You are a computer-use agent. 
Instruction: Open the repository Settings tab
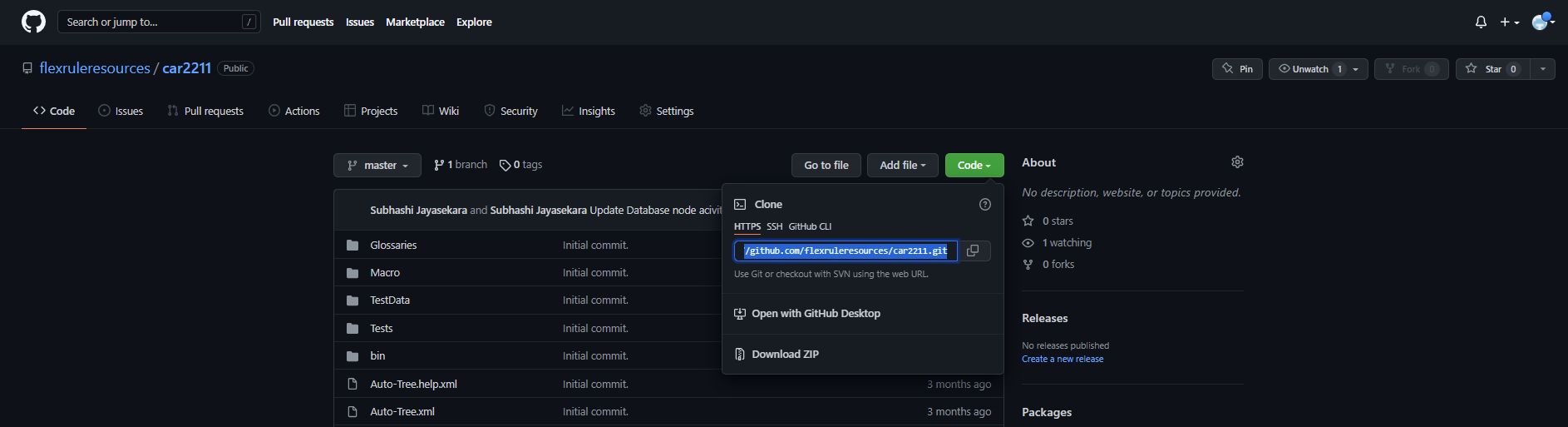coord(666,111)
